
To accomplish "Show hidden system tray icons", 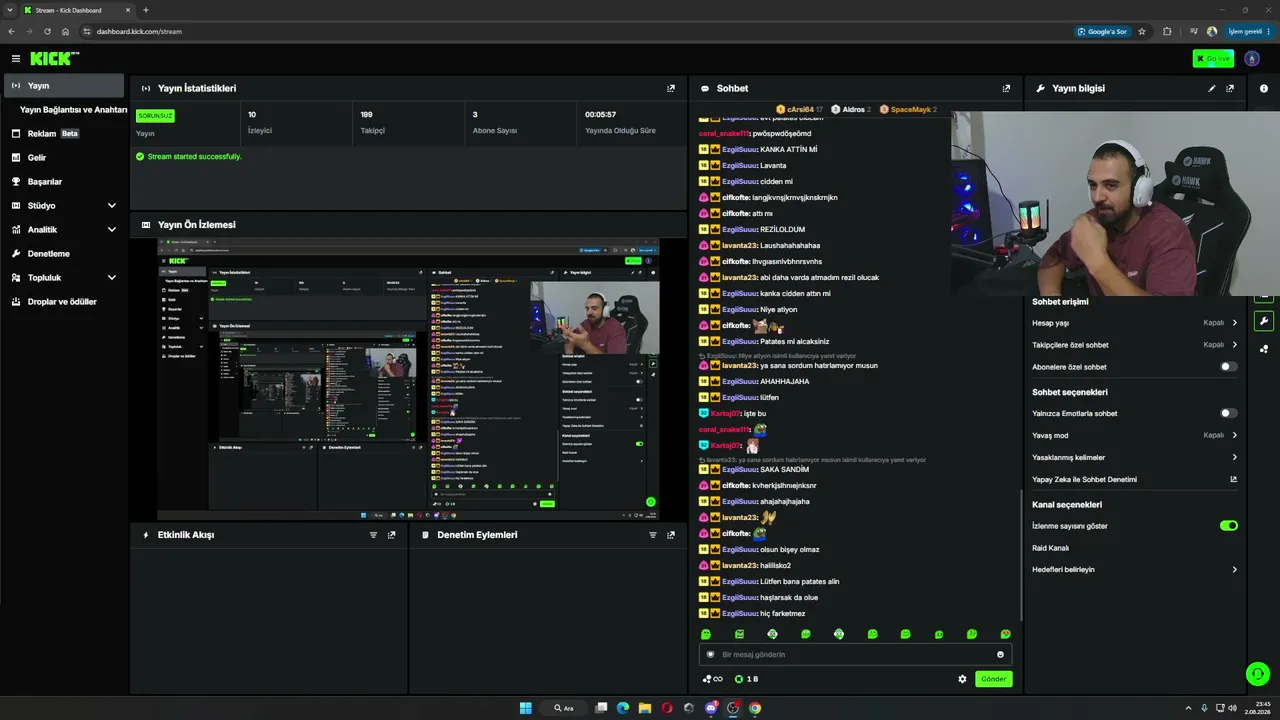I will (1188, 708).
